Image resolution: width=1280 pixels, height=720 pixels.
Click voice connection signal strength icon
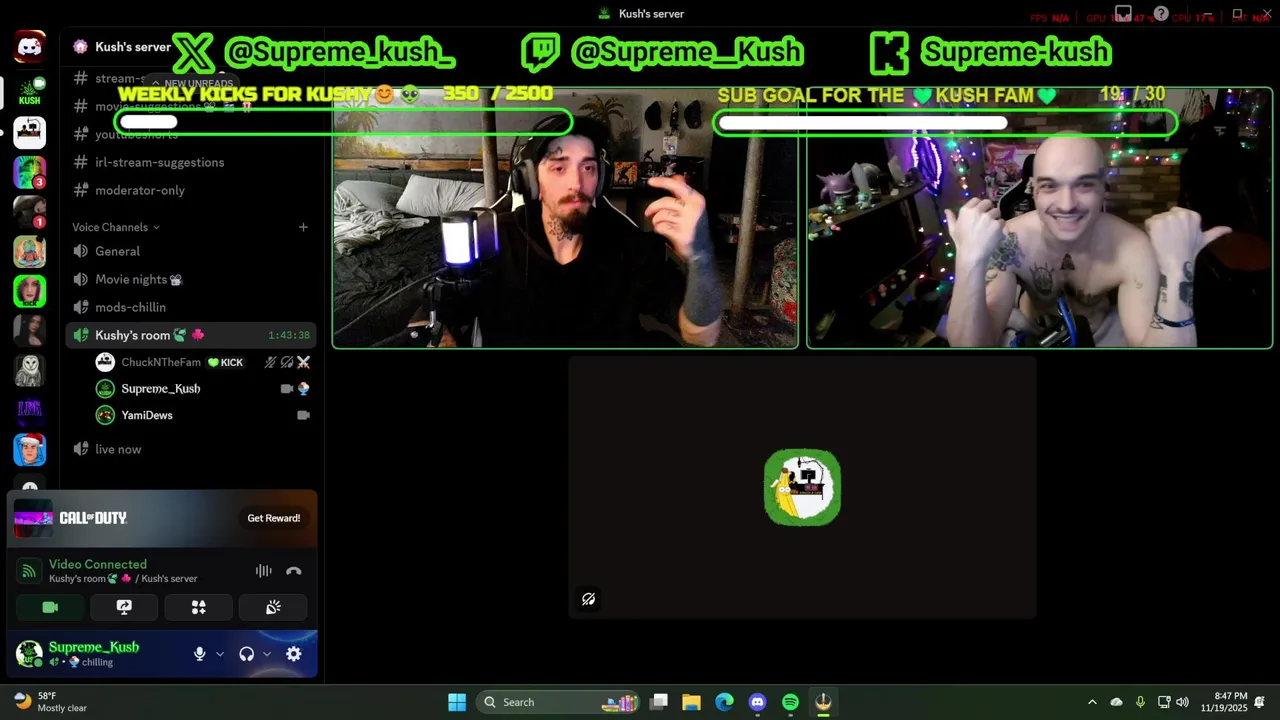pos(29,571)
